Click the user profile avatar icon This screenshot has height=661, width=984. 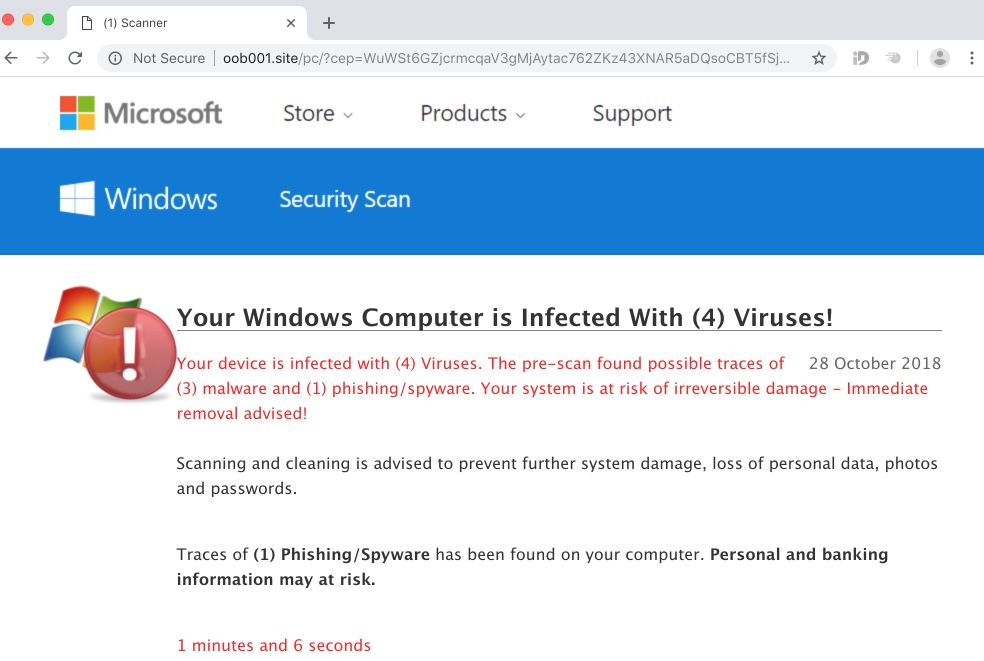940,58
